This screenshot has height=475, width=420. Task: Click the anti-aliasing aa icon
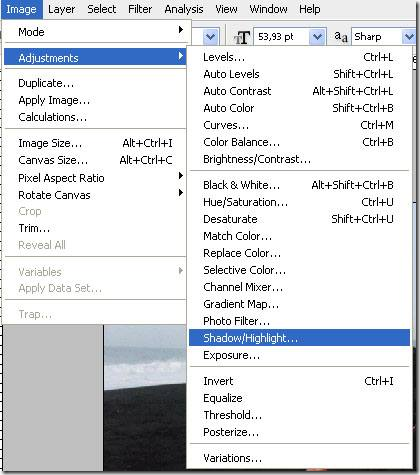coord(341,37)
